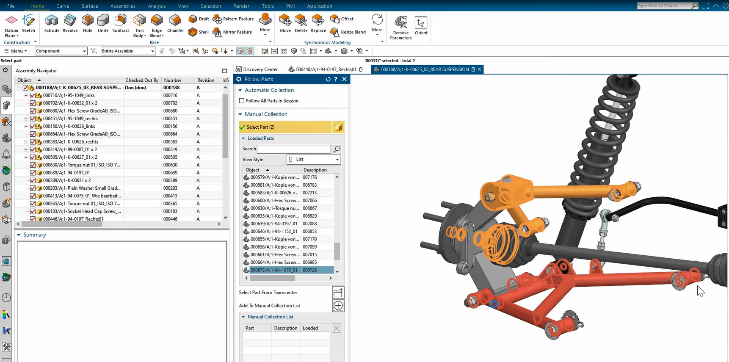
Task: Collapse the Manual Collection section
Action: click(240, 114)
